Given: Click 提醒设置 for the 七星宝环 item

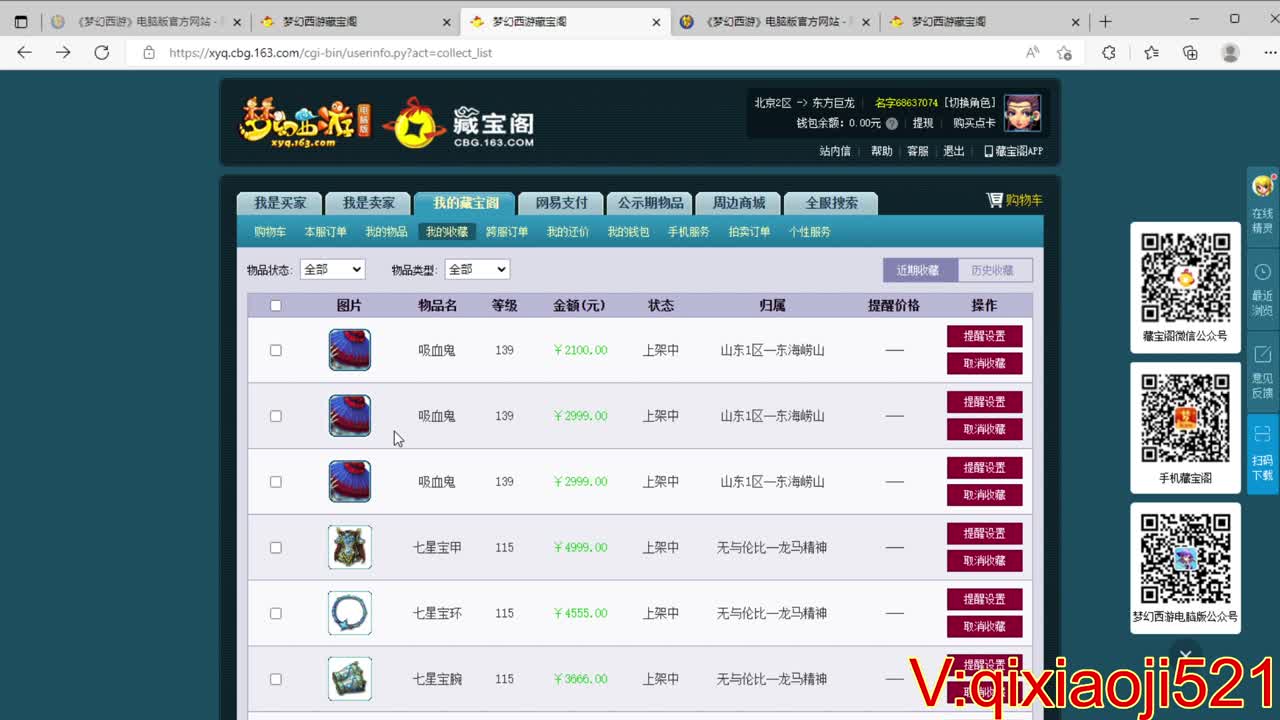Looking at the screenshot, I should pyautogui.click(x=984, y=598).
